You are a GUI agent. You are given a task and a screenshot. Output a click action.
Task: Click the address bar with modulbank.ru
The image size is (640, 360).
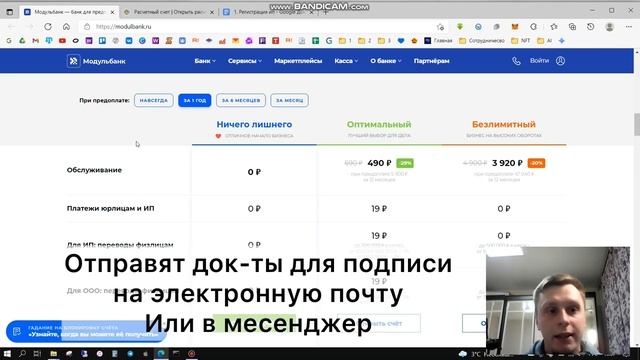[261, 27]
